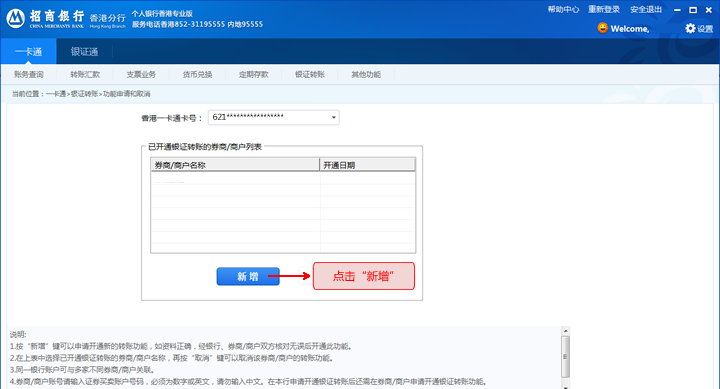This screenshot has width=720, height=389.
Task: Click the smiley Welcome avatar icon
Action: coord(602,28)
